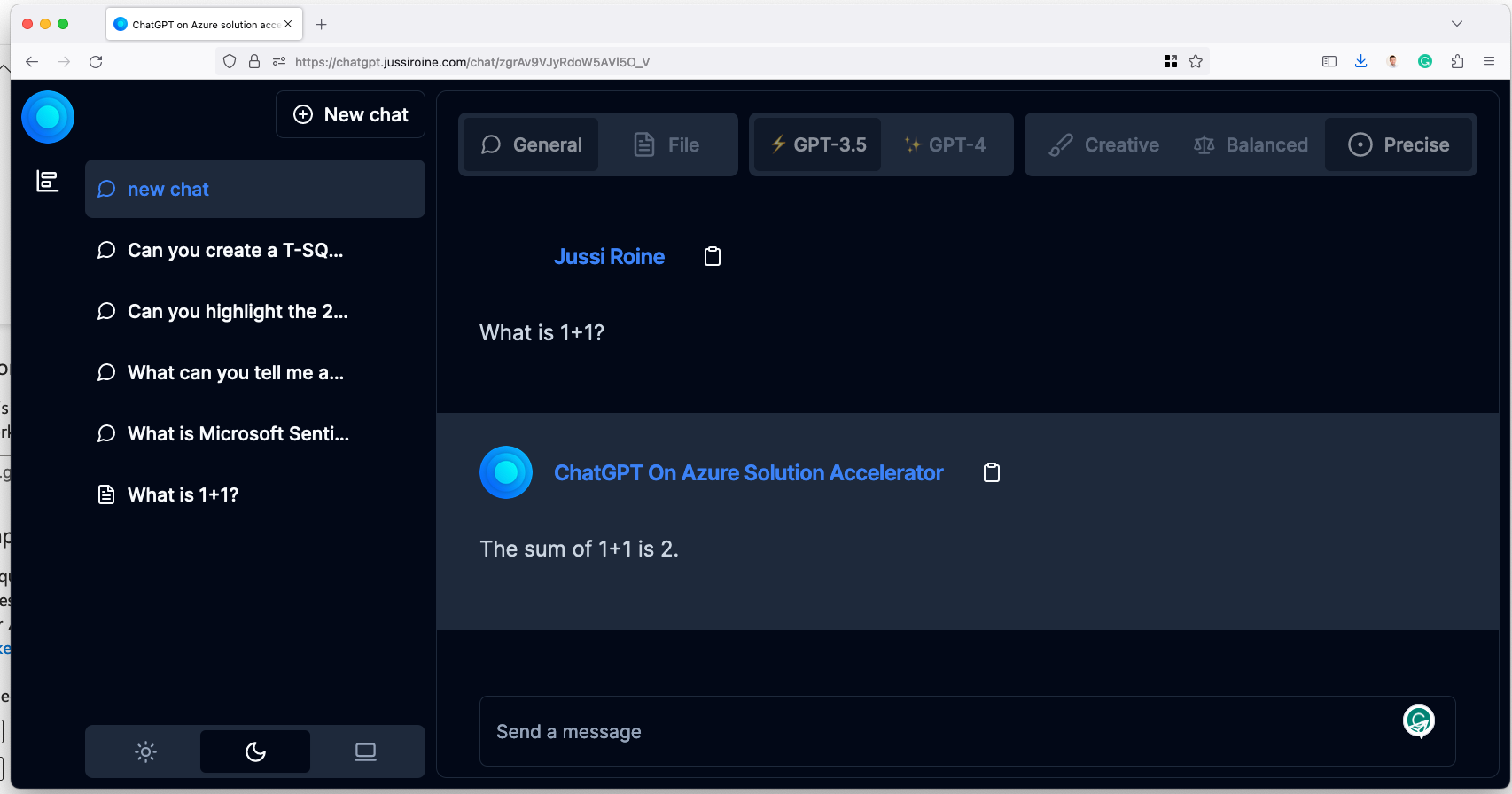The image size is (1512, 794).
Task: Bookmark this page with the star icon
Action: [1196, 61]
